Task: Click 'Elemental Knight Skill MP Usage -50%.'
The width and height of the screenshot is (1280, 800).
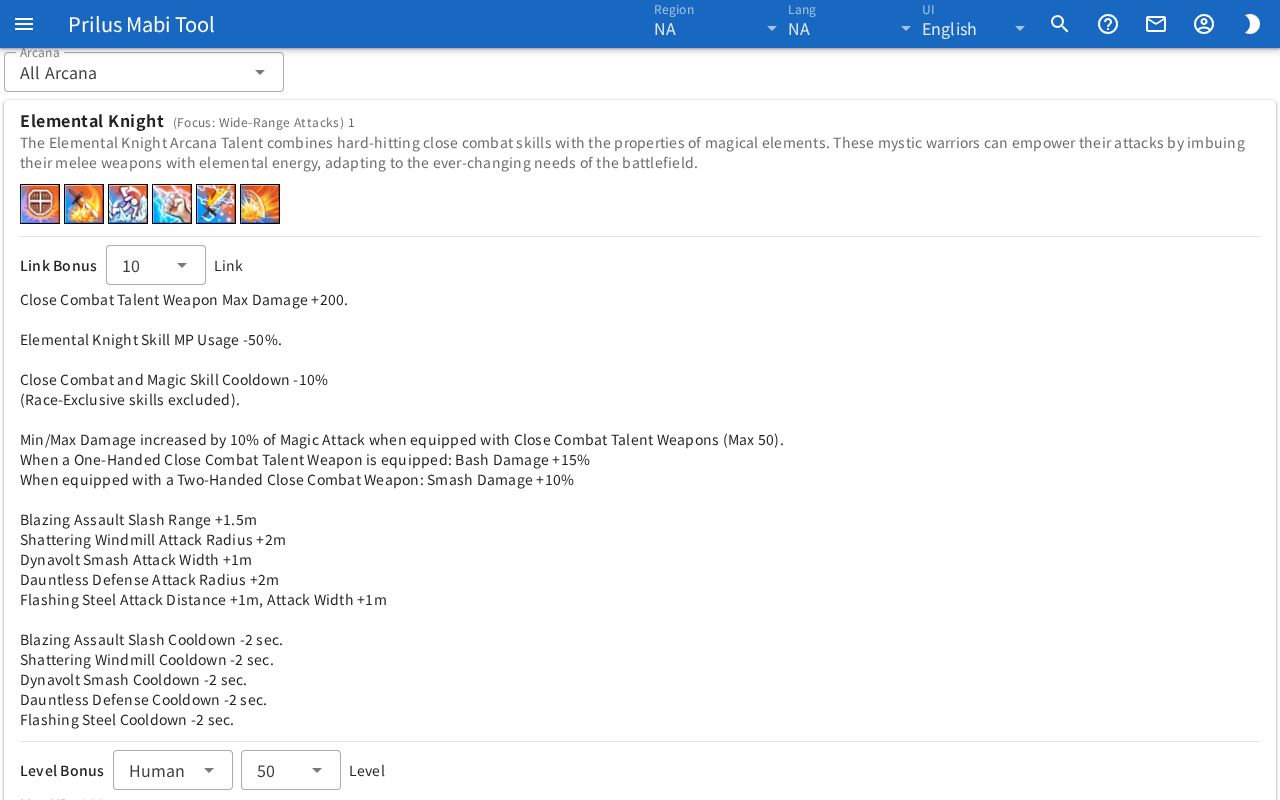Action: (151, 340)
